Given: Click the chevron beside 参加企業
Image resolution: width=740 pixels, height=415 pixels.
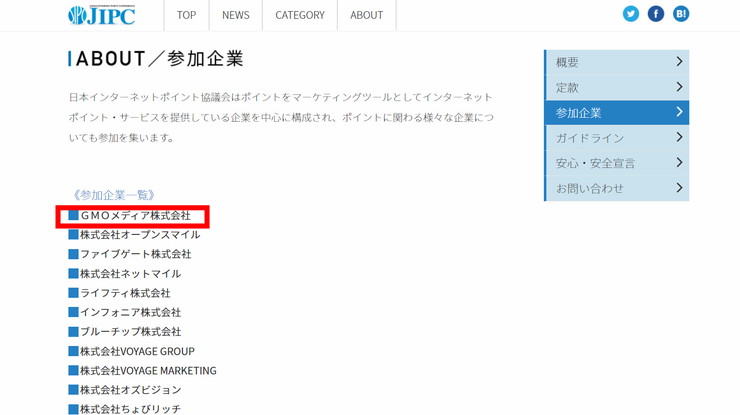Looking at the screenshot, I should pos(679,112).
